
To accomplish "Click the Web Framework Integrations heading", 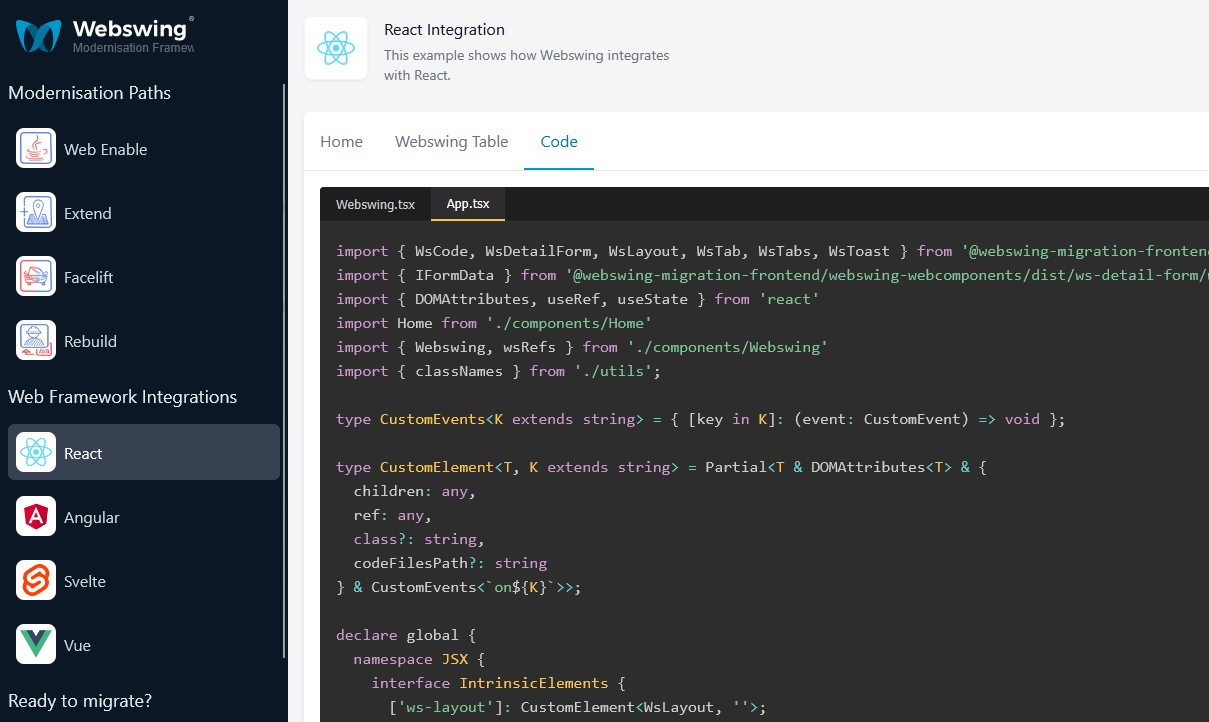I will 123,397.
